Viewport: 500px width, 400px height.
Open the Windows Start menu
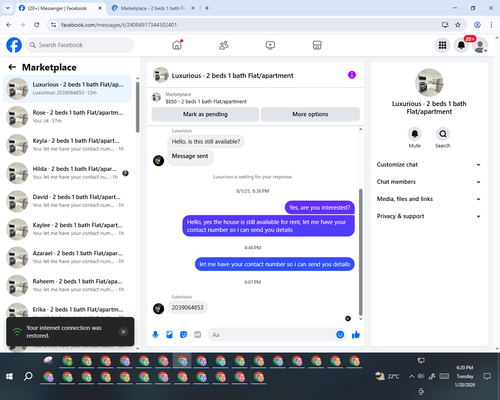click(10, 376)
